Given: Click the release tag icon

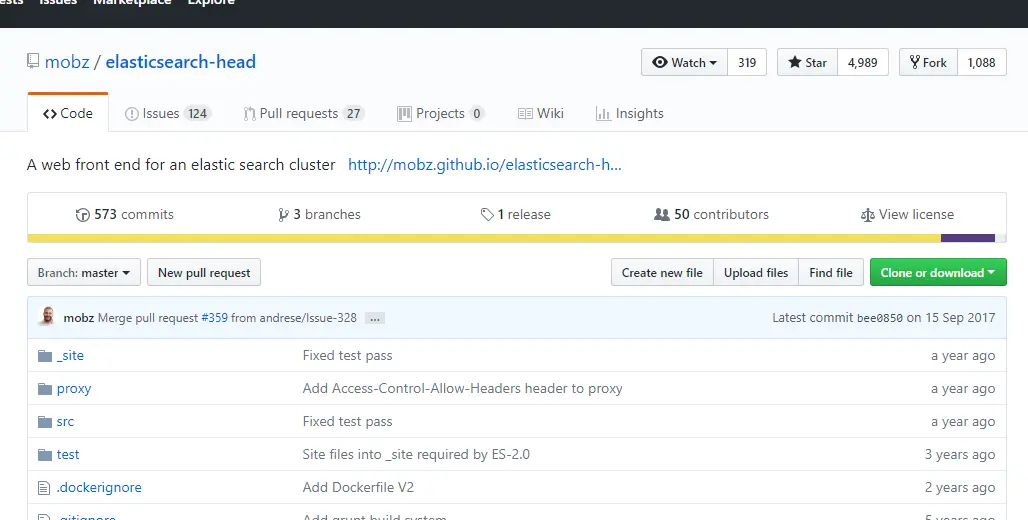Looking at the screenshot, I should coord(487,214).
